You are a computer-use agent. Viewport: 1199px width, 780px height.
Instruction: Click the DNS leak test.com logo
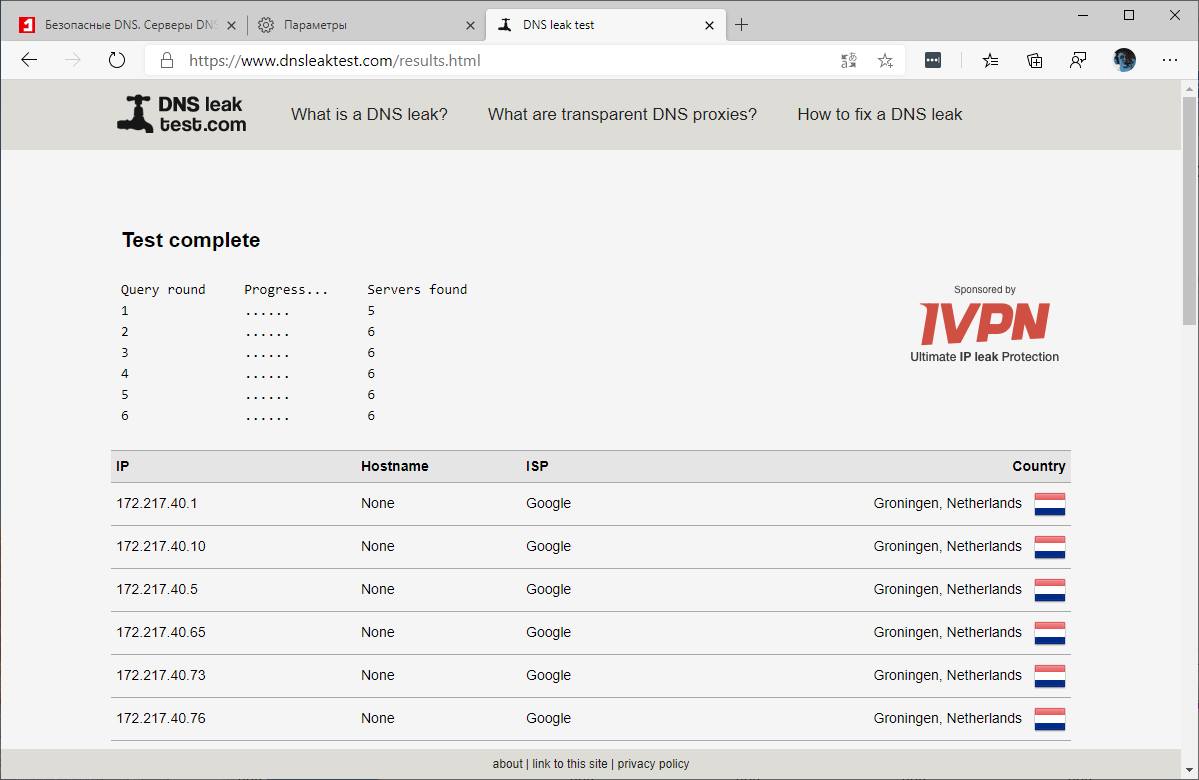point(181,114)
